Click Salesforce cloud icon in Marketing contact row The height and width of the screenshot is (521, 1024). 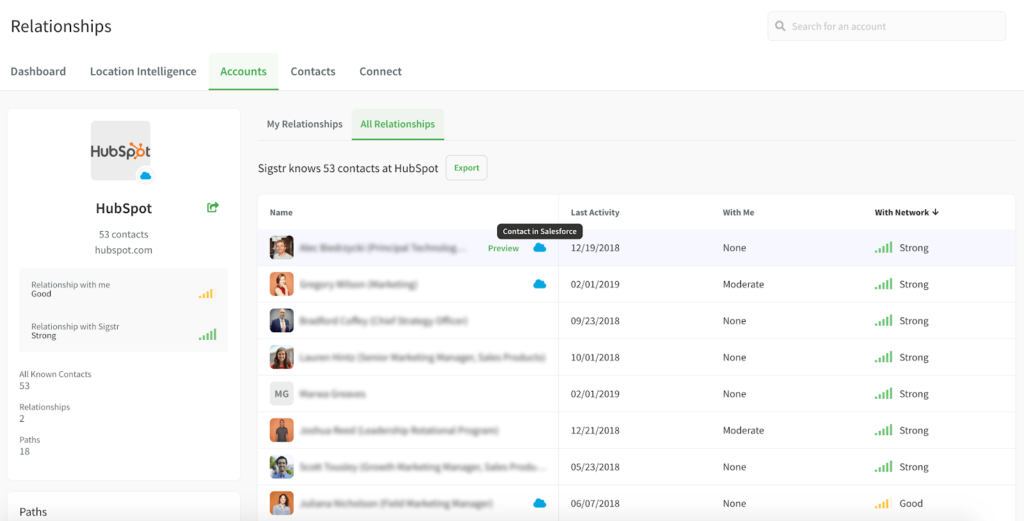(x=539, y=284)
